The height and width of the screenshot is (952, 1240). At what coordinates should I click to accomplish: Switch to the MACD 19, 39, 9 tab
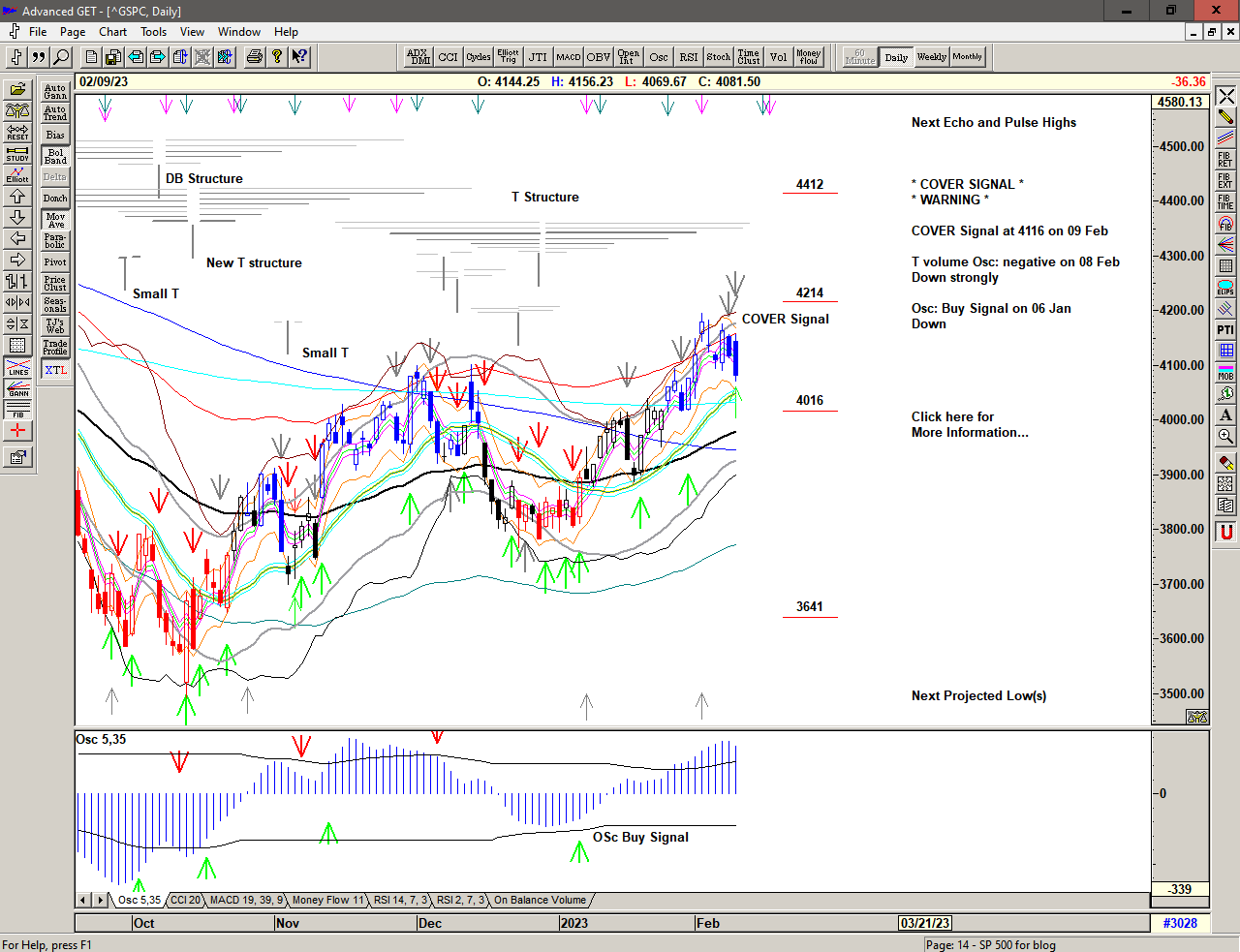coord(246,901)
